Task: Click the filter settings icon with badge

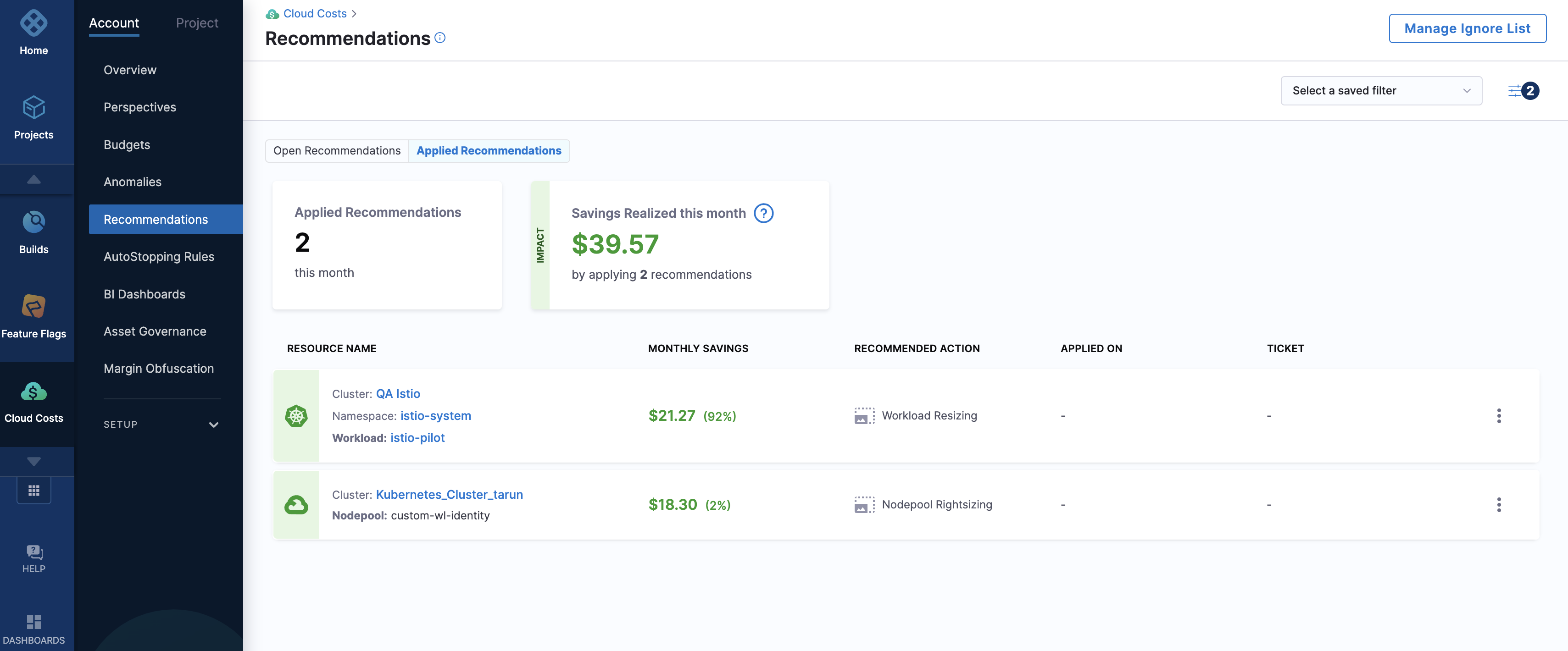Action: click(x=1514, y=91)
